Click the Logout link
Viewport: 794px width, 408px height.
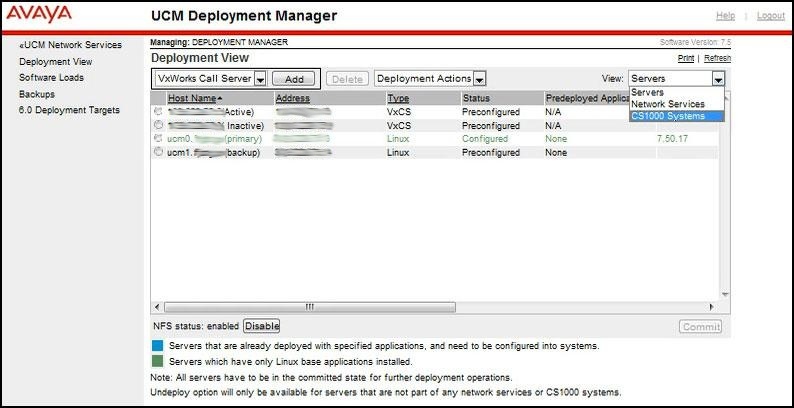coord(771,16)
